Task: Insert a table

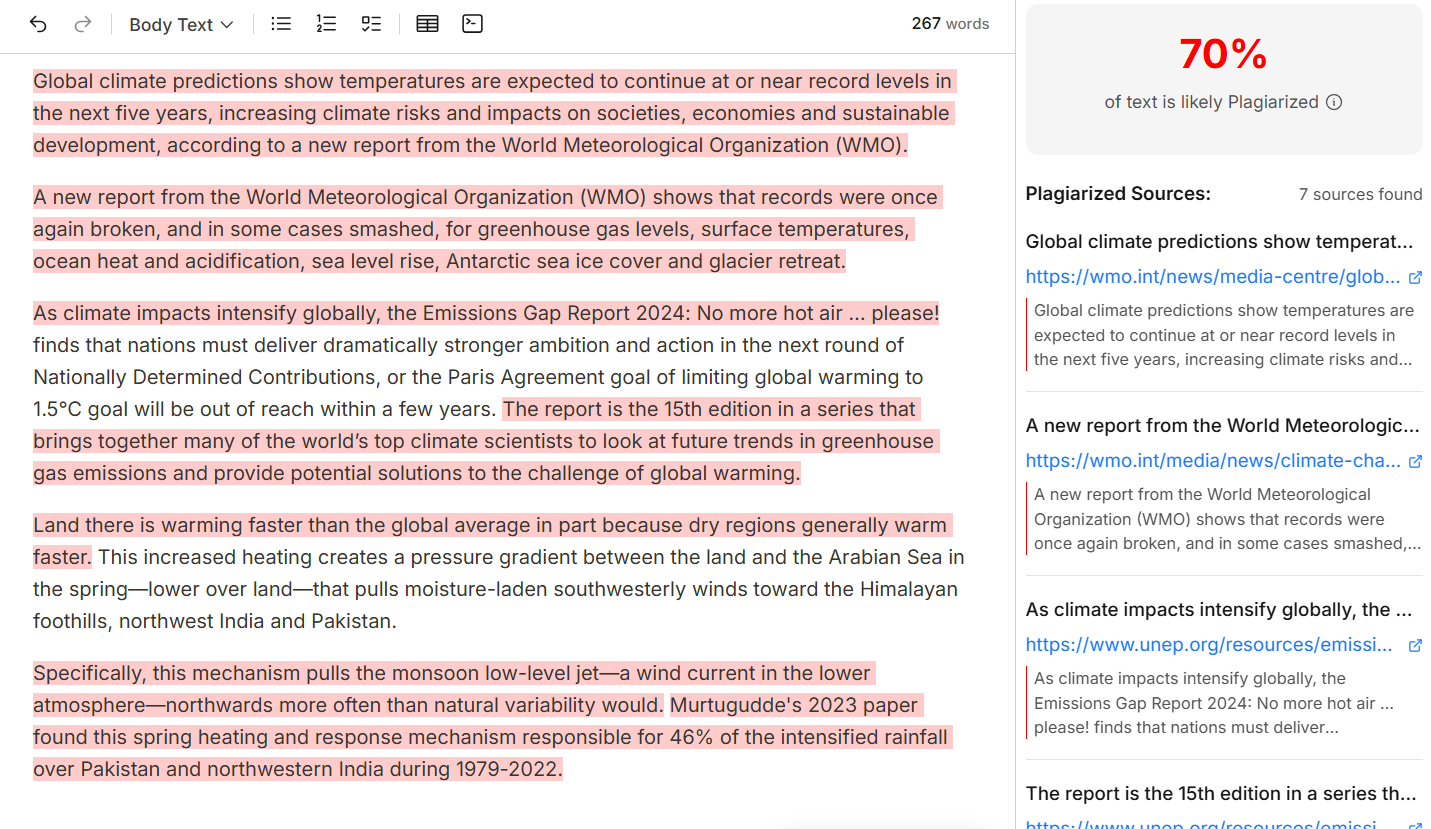Action: 427,24
